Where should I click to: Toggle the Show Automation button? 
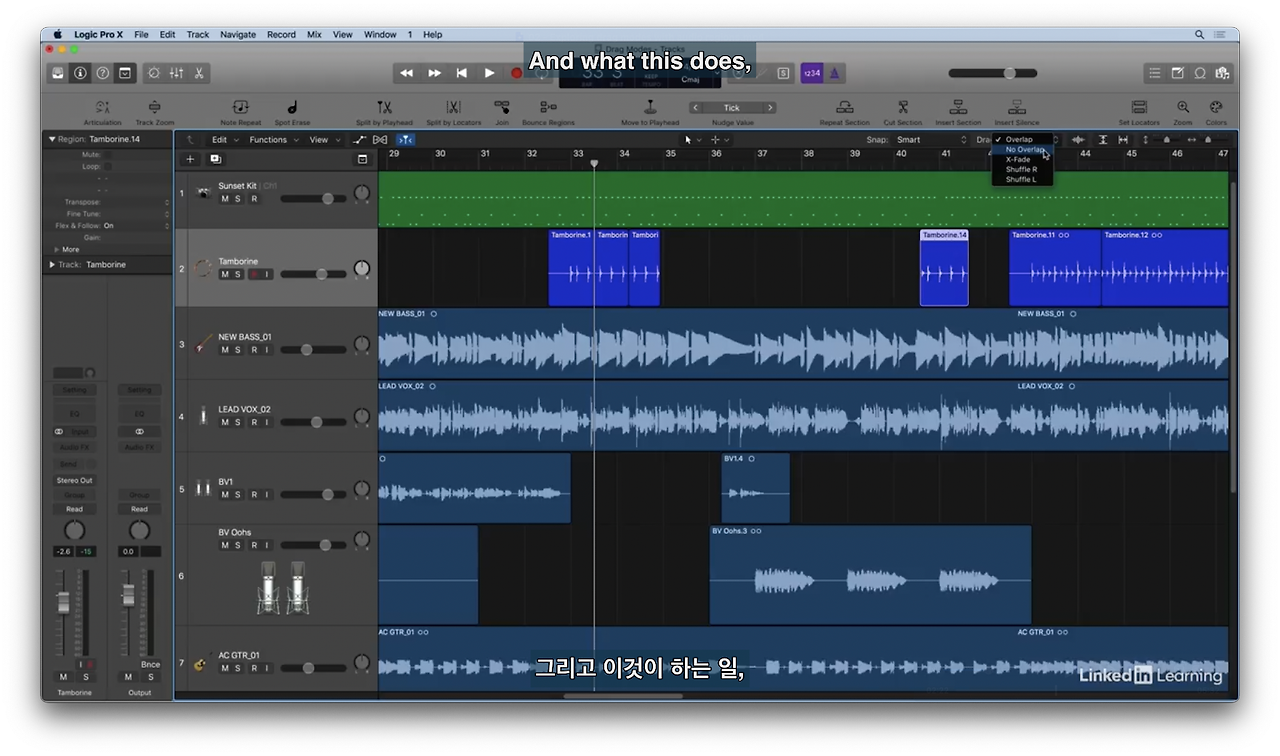click(x=361, y=140)
